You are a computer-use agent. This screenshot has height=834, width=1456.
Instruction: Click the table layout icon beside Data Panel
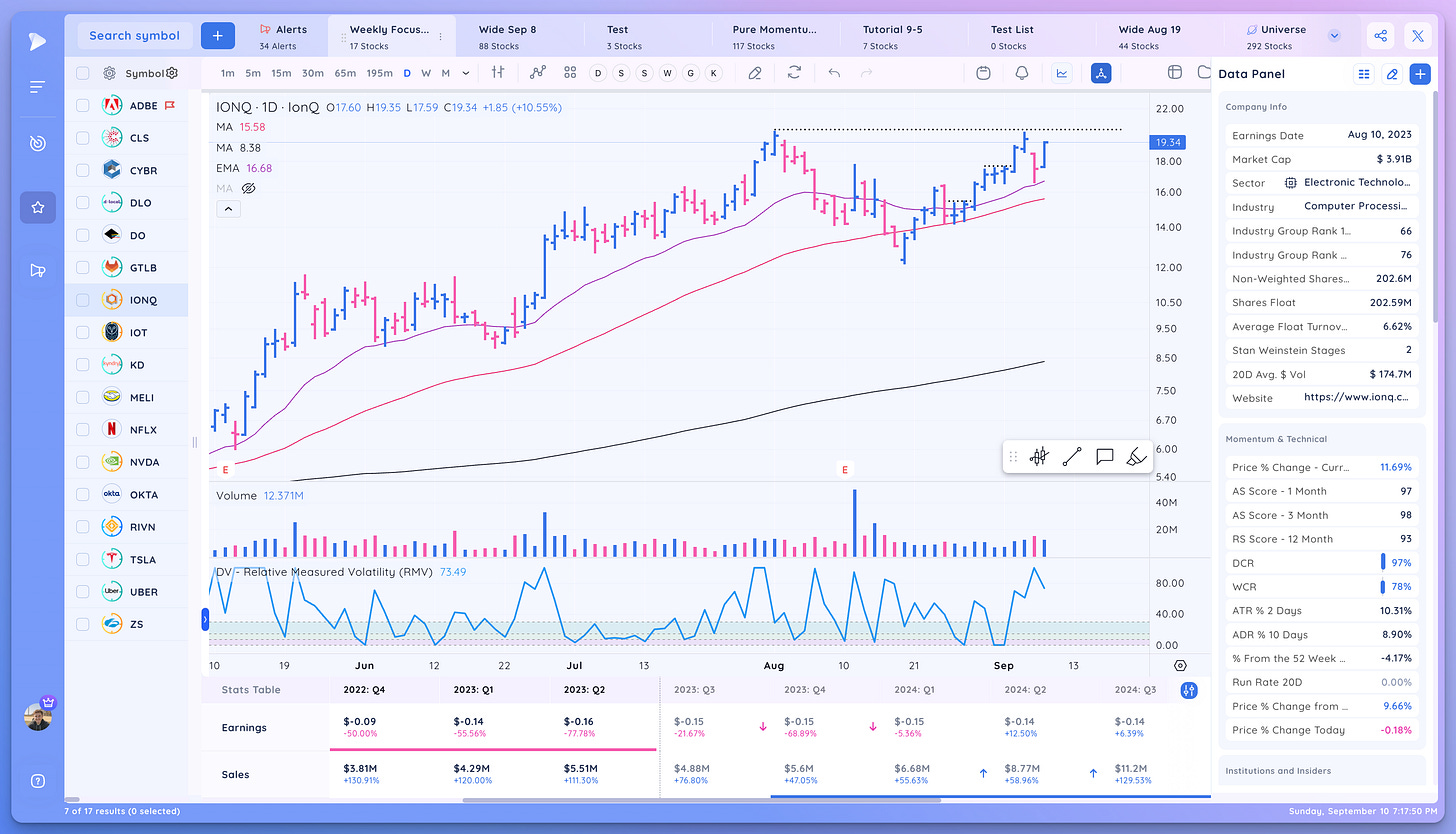(1175, 73)
